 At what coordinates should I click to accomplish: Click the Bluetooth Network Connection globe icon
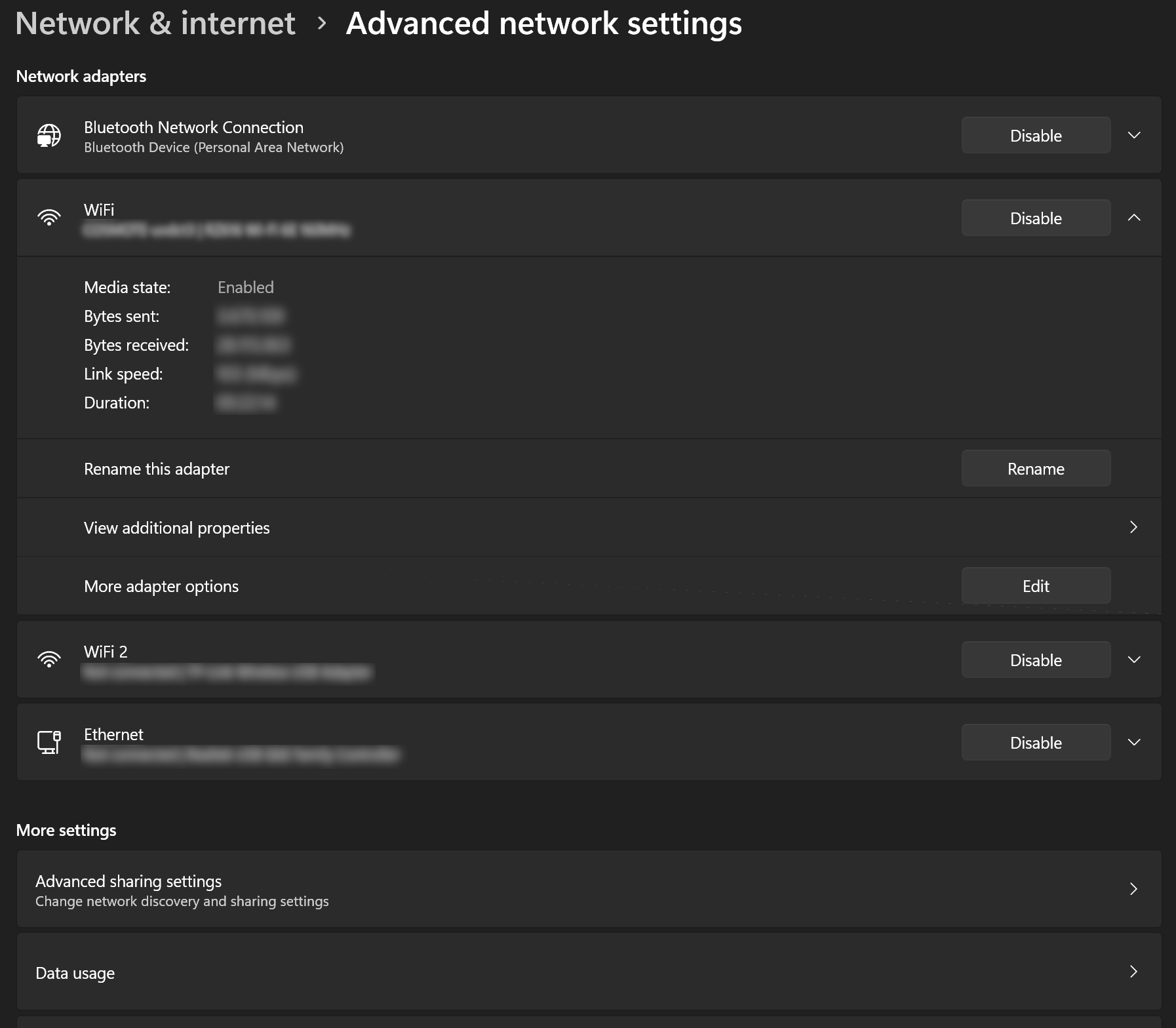pyautogui.click(x=49, y=136)
